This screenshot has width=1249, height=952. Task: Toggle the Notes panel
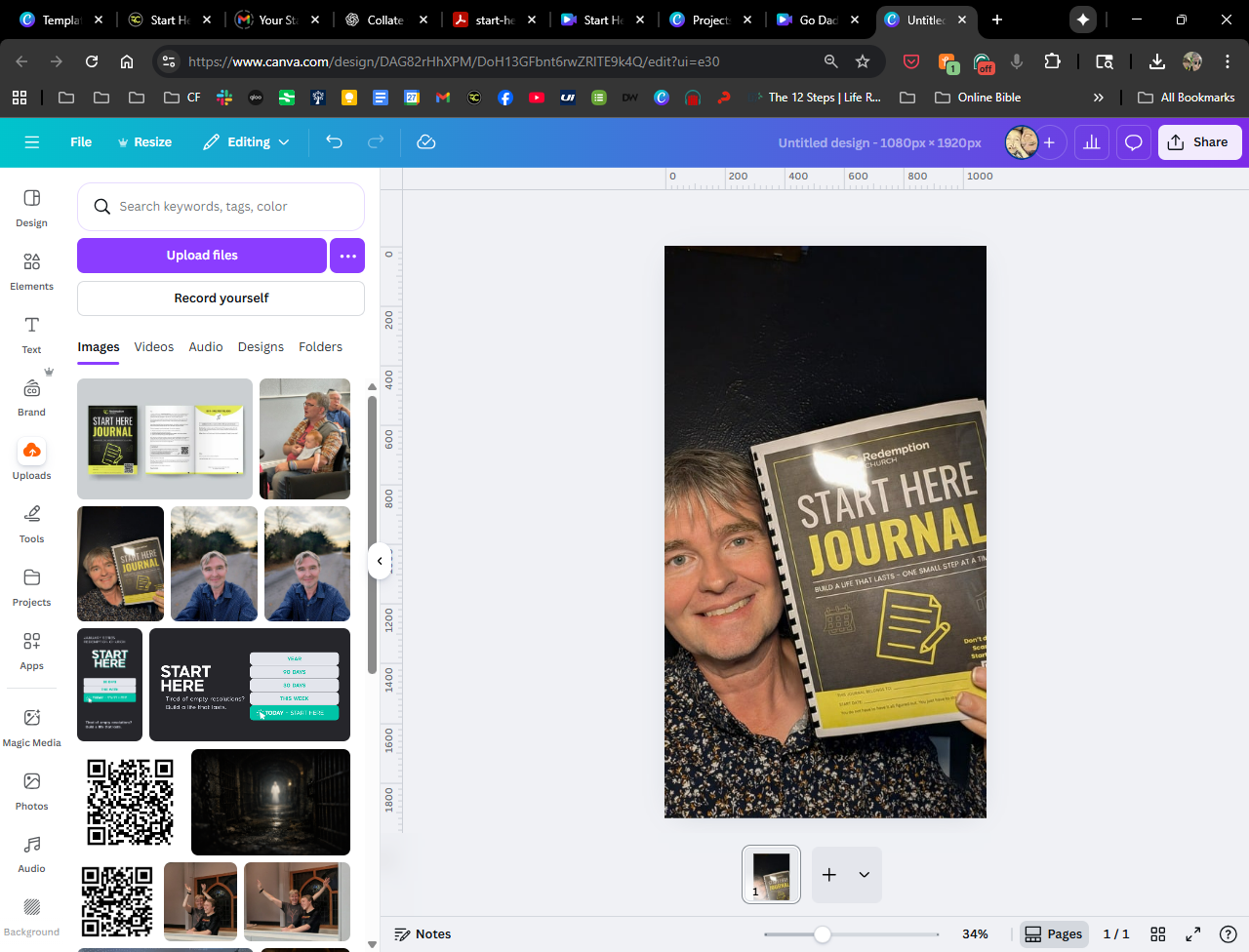423,934
